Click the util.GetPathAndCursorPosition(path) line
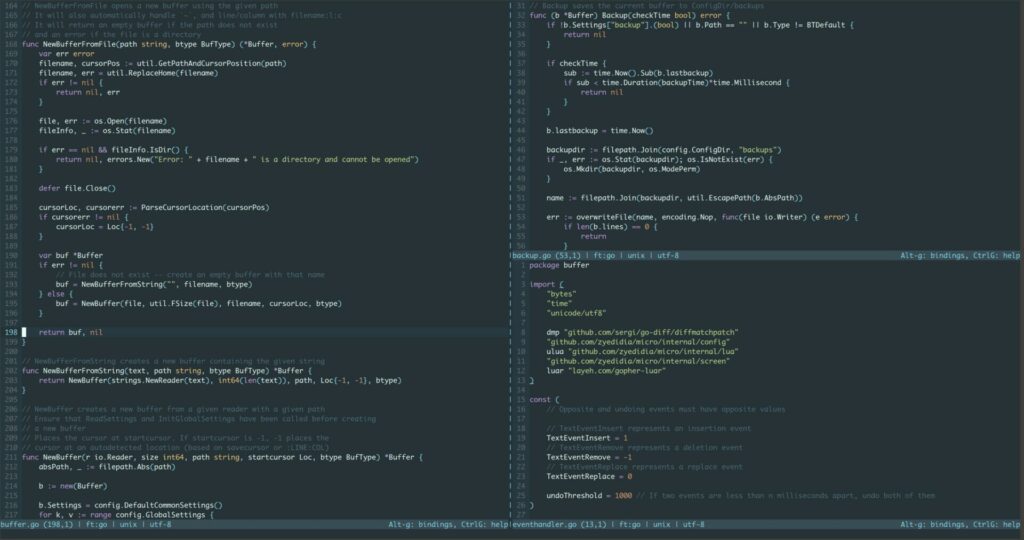This screenshot has width=1024, height=540. [163, 63]
